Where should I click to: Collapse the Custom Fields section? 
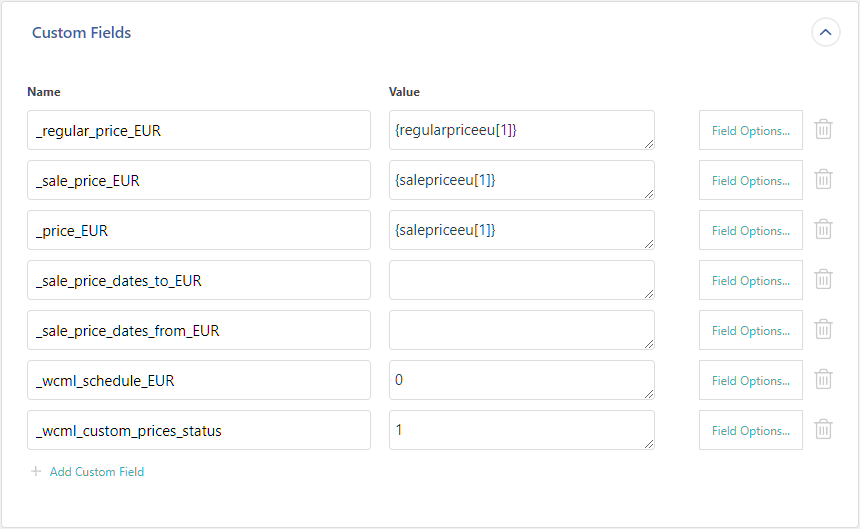825,32
